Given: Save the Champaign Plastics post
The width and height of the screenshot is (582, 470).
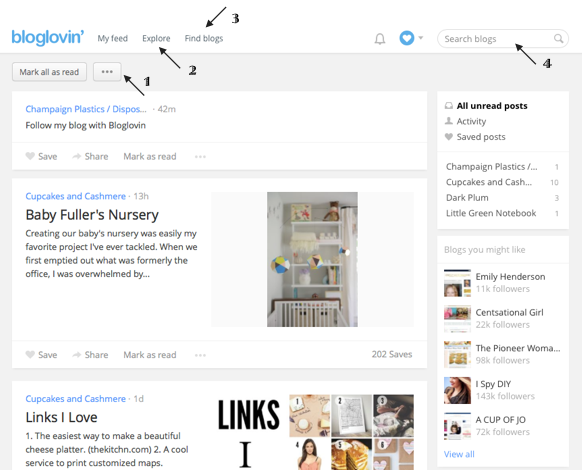Looking at the screenshot, I should pos(41,156).
